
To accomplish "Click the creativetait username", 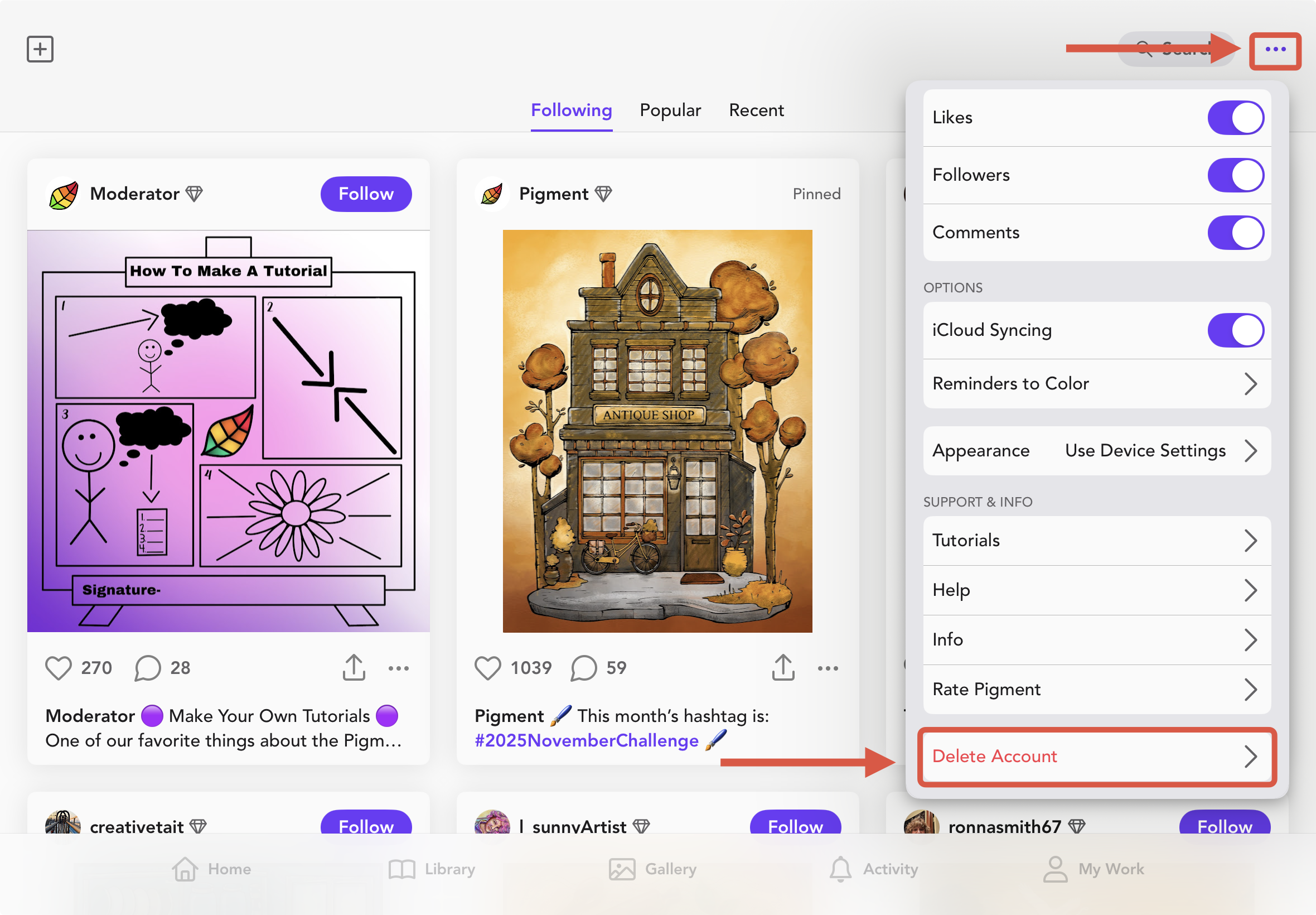I will coord(137,827).
